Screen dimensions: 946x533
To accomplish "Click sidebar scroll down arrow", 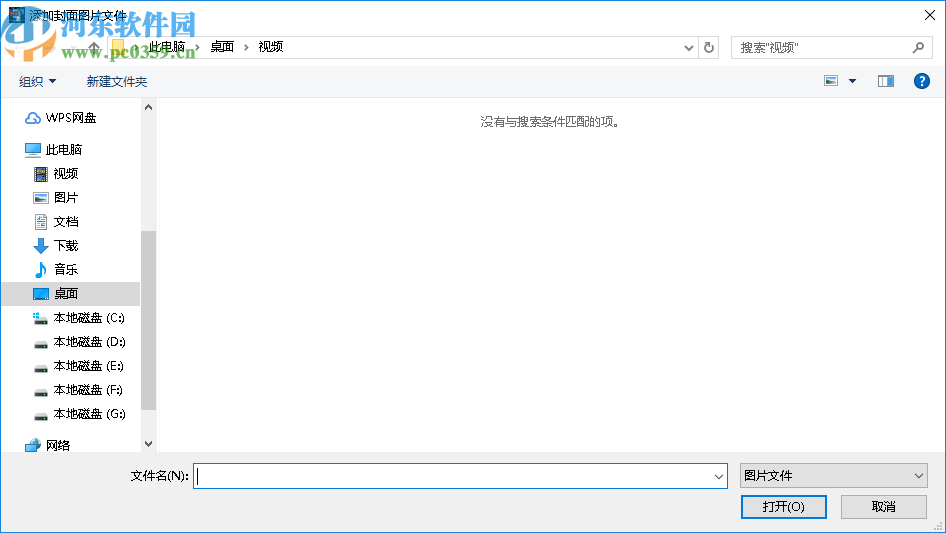I will tap(148, 444).
